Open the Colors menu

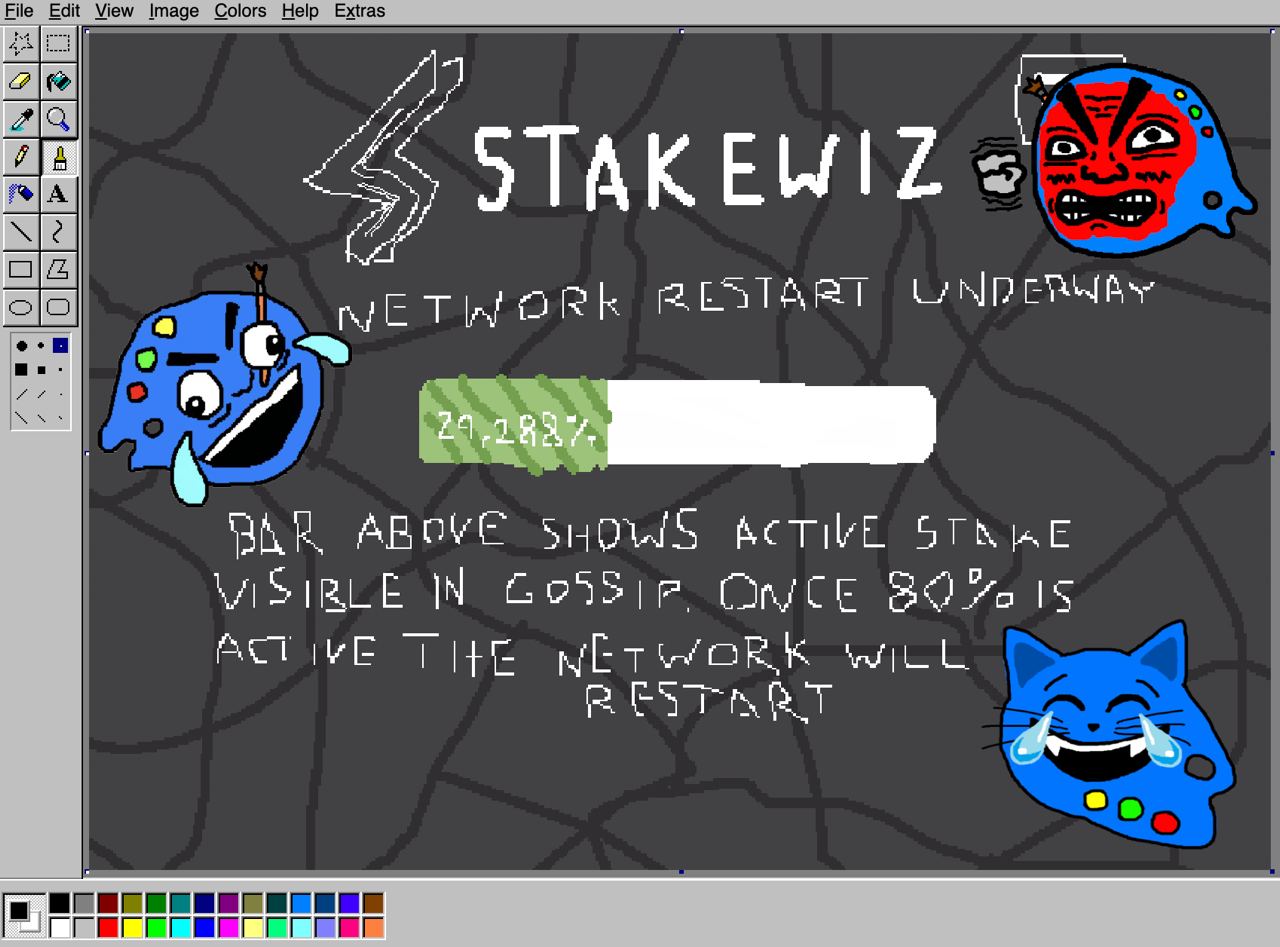[x=240, y=11]
